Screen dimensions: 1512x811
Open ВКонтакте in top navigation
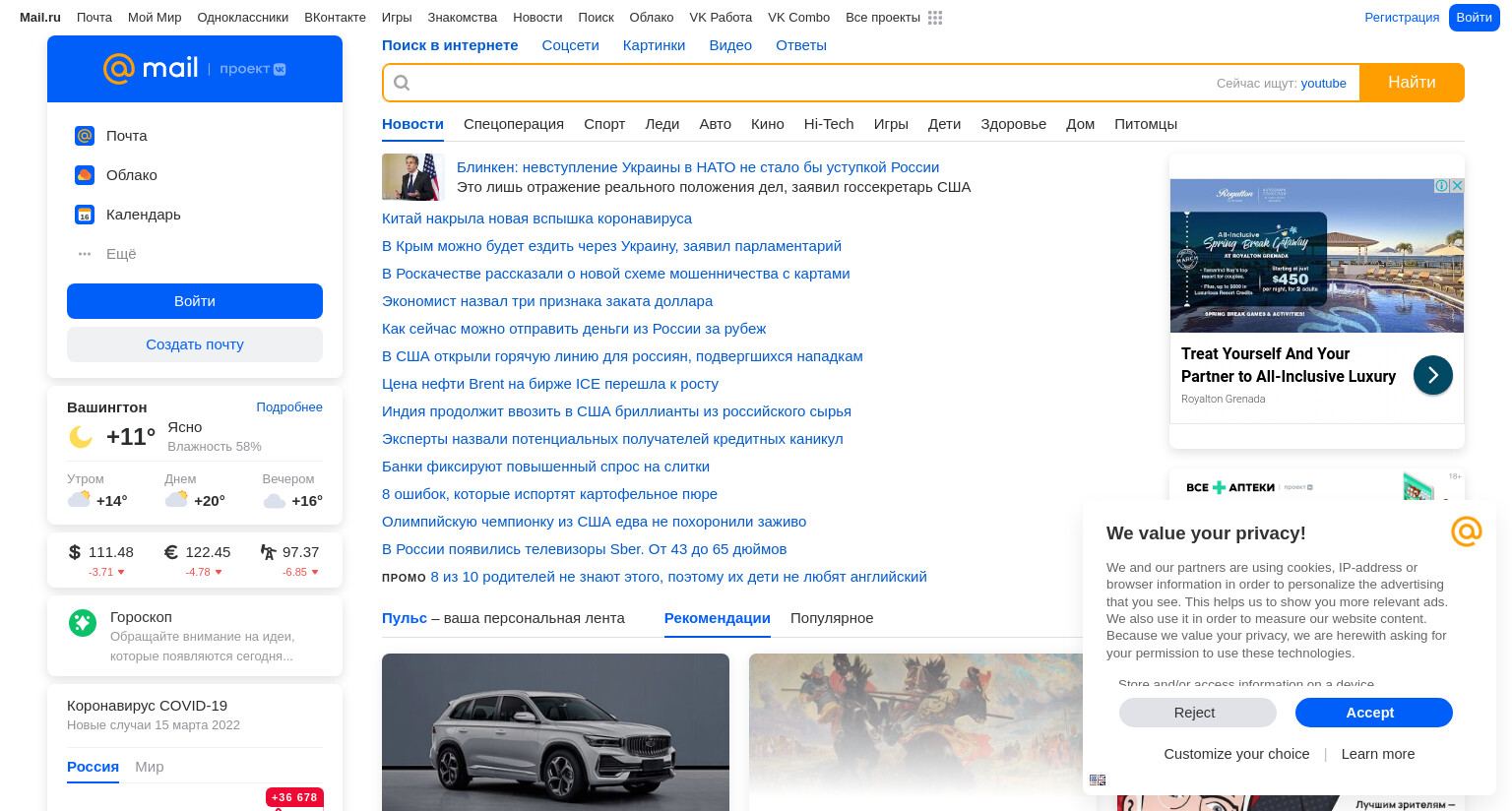(335, 18)
